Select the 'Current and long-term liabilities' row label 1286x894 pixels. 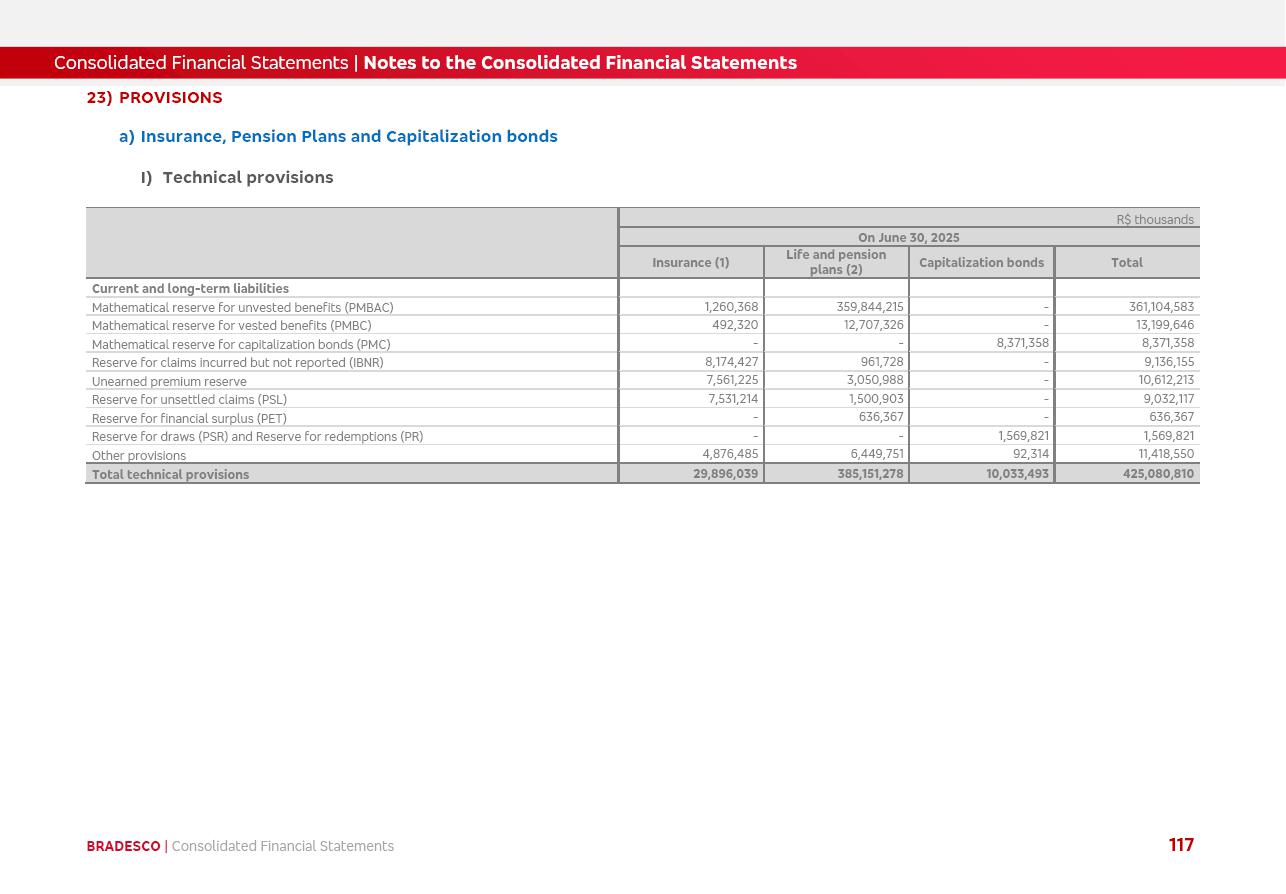190,289
